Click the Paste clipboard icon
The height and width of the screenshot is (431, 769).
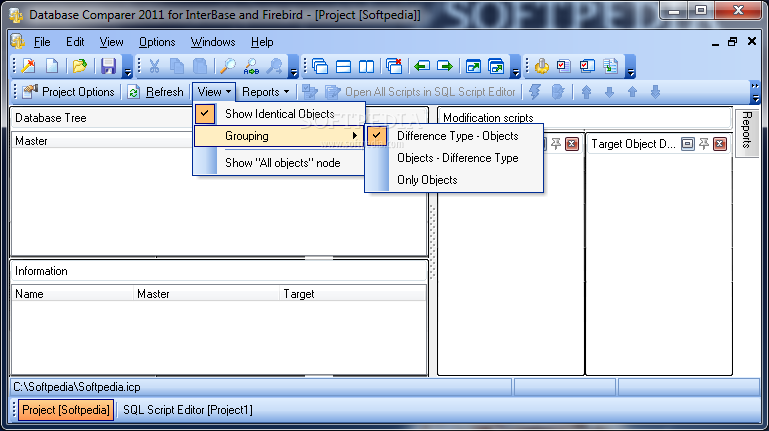point(200,66)
